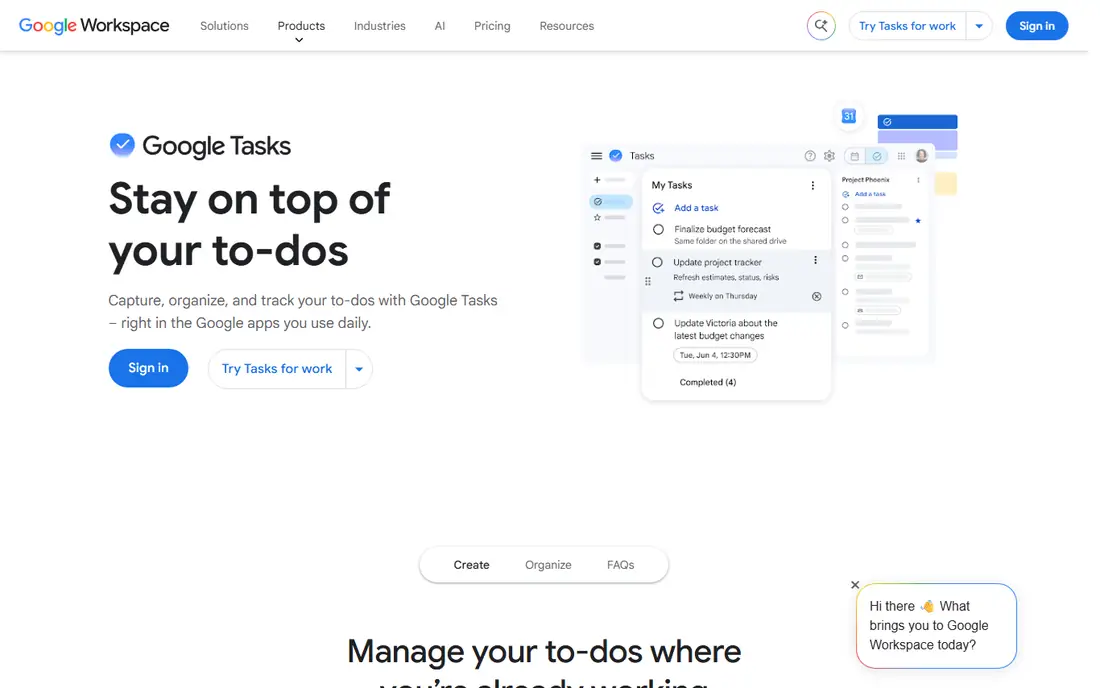Open the Solutions menu
Image resolution: width=1100 pixels, height=688 pixels.
(x=224, y=26)
